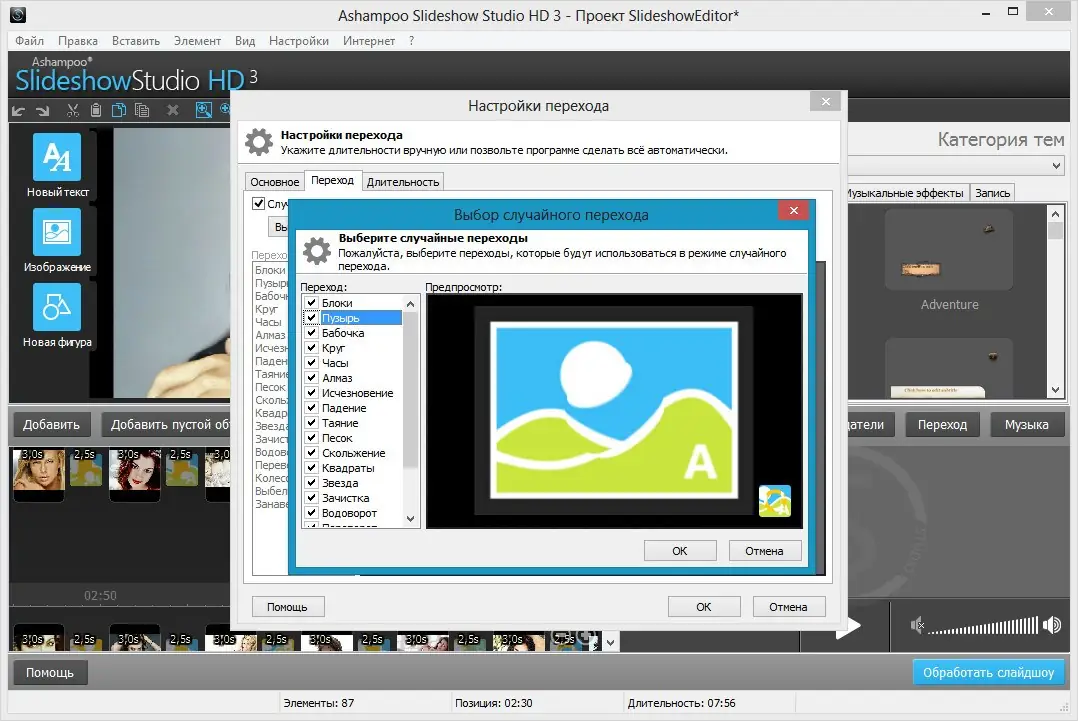This screenshot has height=721, width=1078.
Task: Delete element with the X toolbar icon
Action: coord(173,110)
